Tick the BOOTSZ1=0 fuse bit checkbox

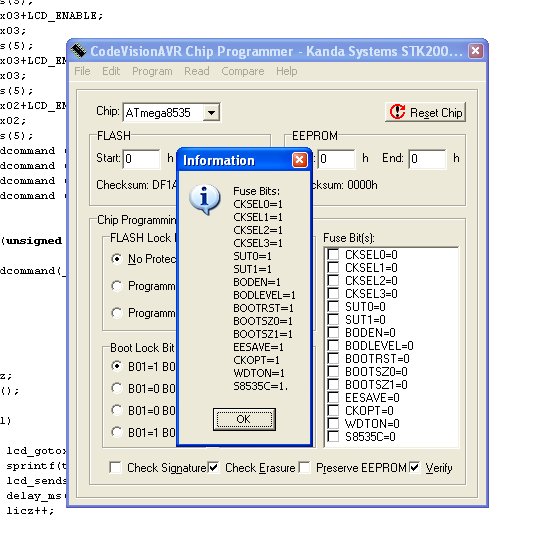333,384
